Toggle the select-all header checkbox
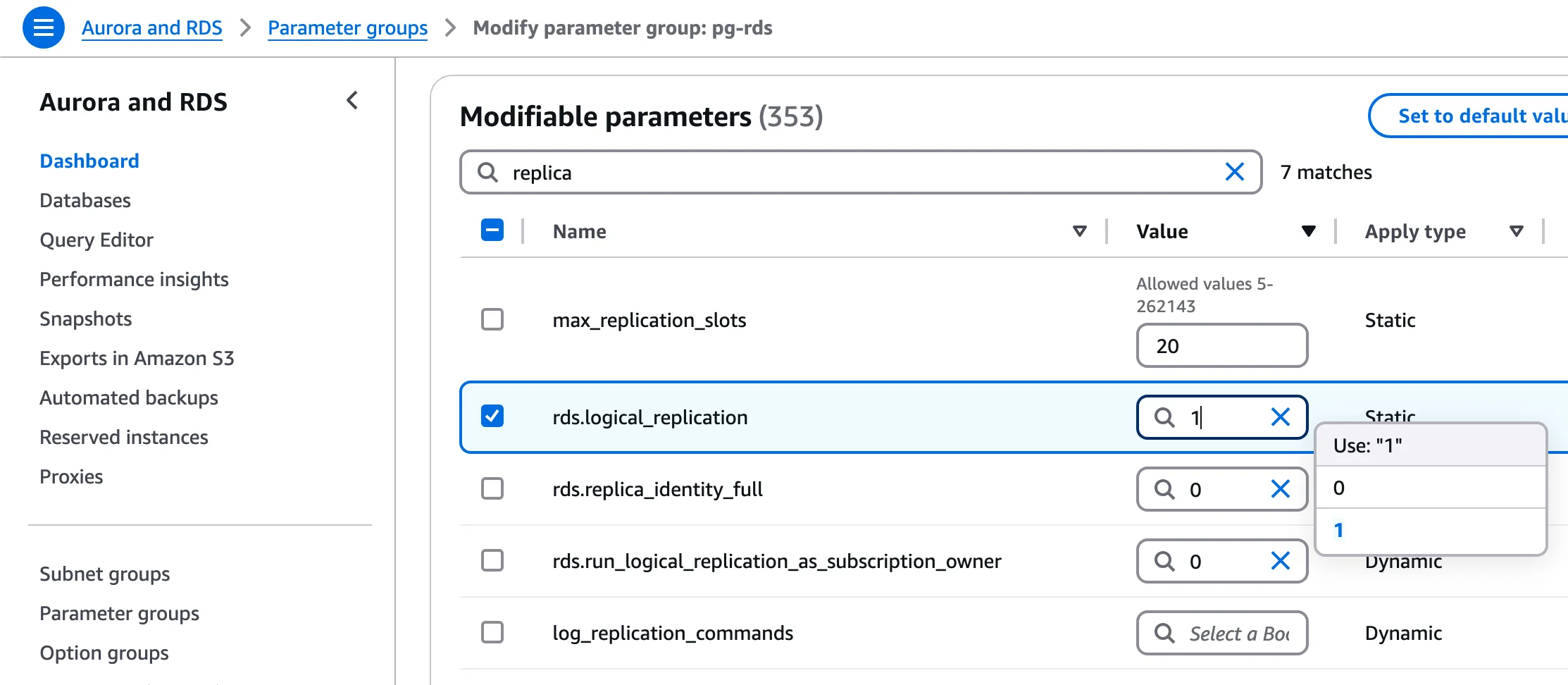Screen dimensions: 1568x685 492,230
